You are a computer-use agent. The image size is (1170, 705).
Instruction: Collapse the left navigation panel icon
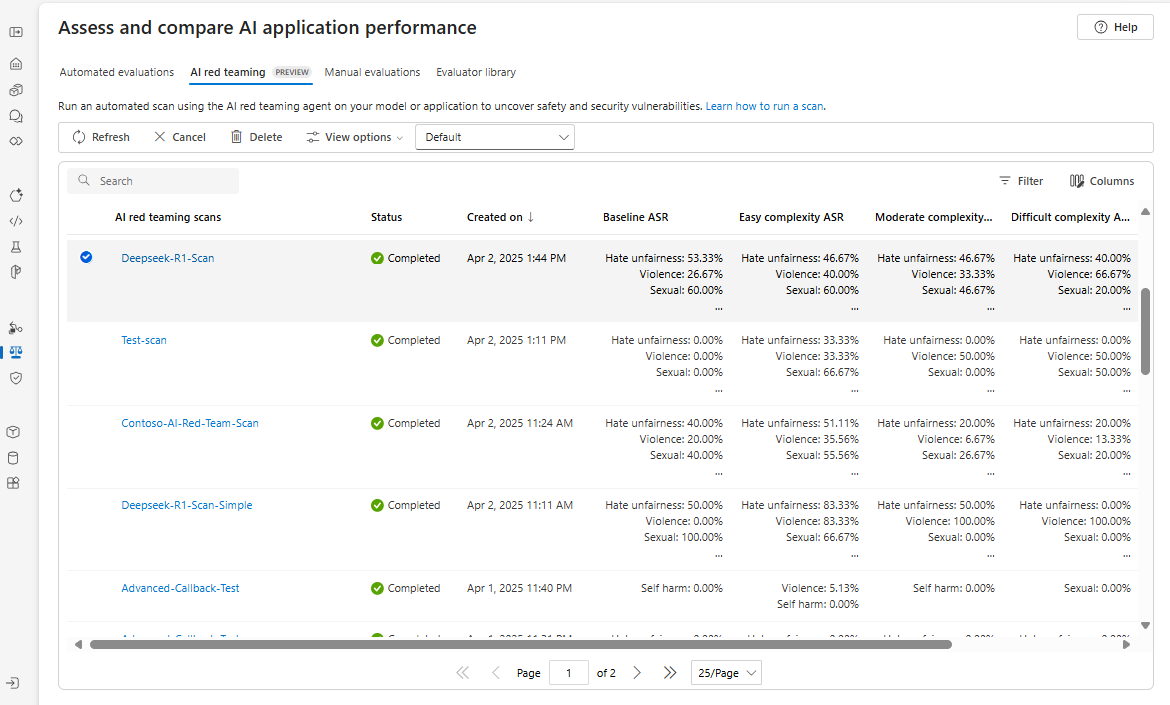pos(16,32)
